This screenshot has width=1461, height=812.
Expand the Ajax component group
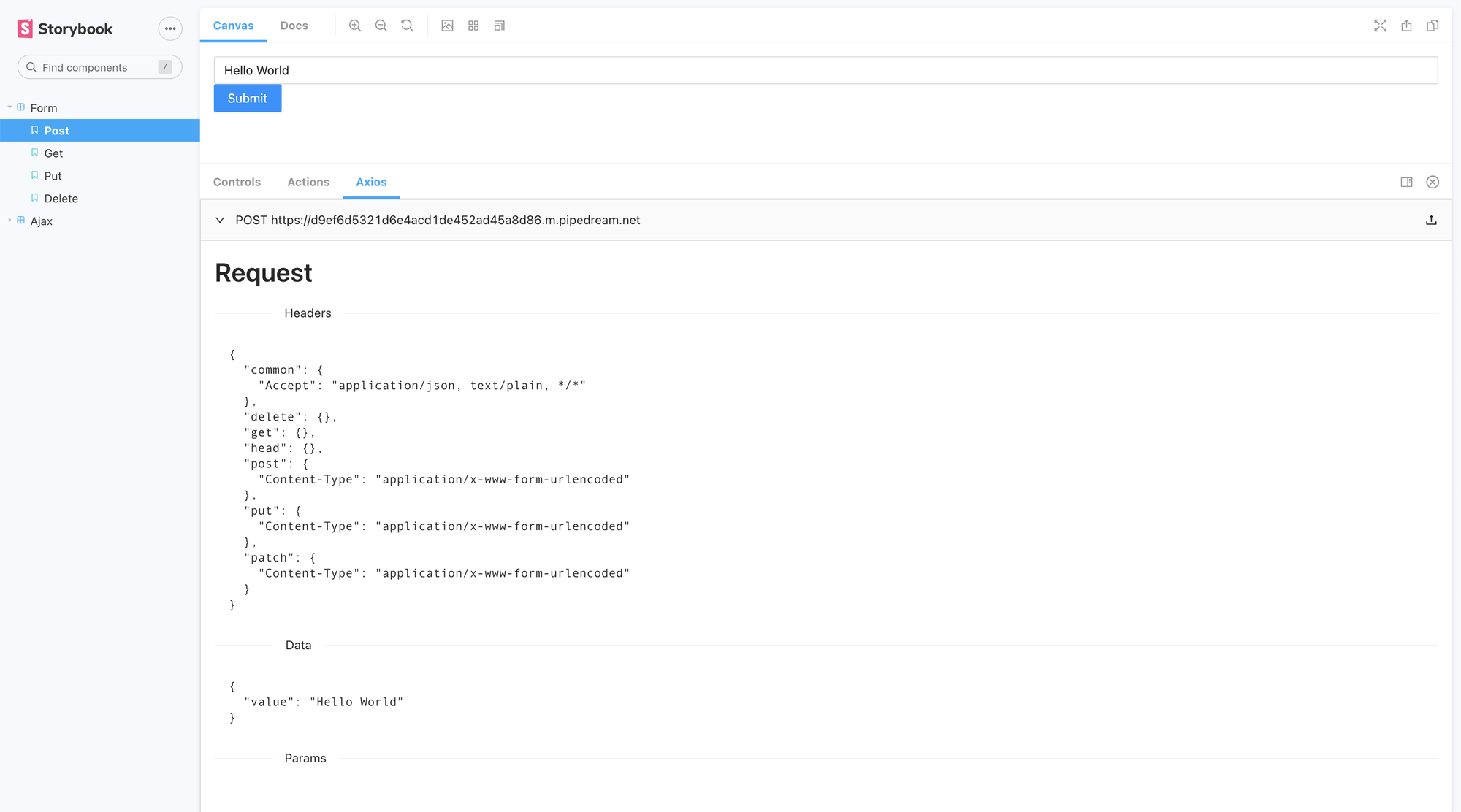[10, 221]
